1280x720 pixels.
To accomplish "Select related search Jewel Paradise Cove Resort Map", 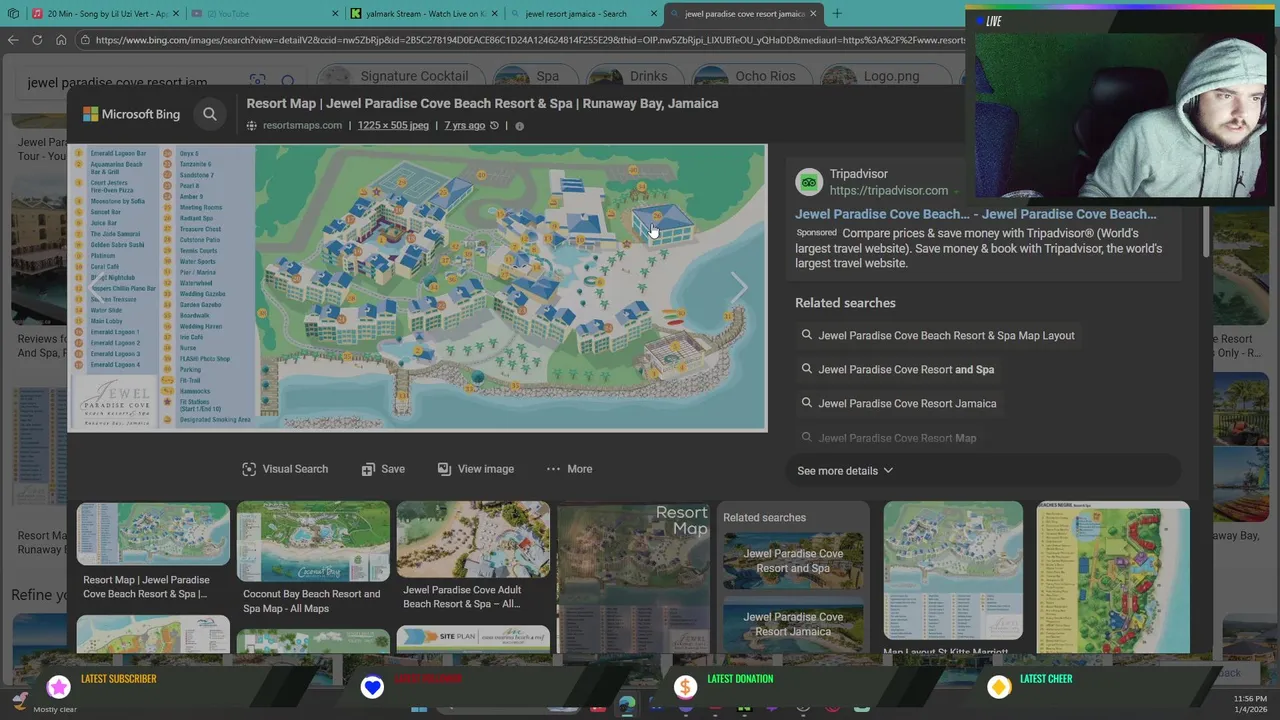I will (x=897, y=438).
